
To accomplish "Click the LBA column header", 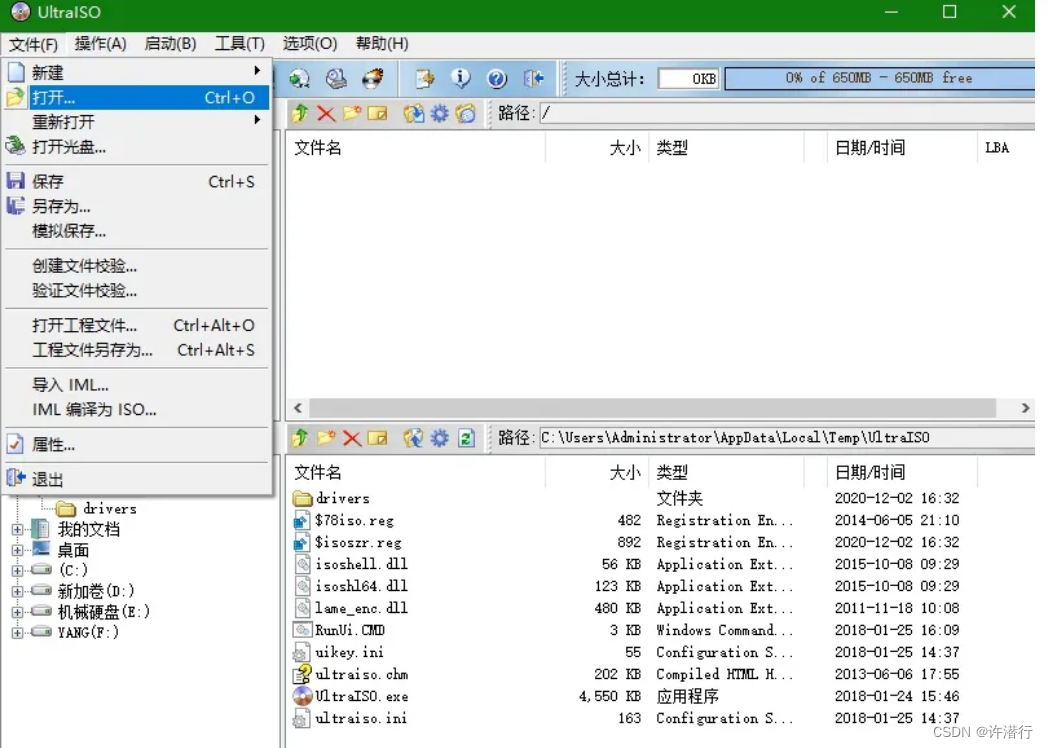I will point(1005,148).
